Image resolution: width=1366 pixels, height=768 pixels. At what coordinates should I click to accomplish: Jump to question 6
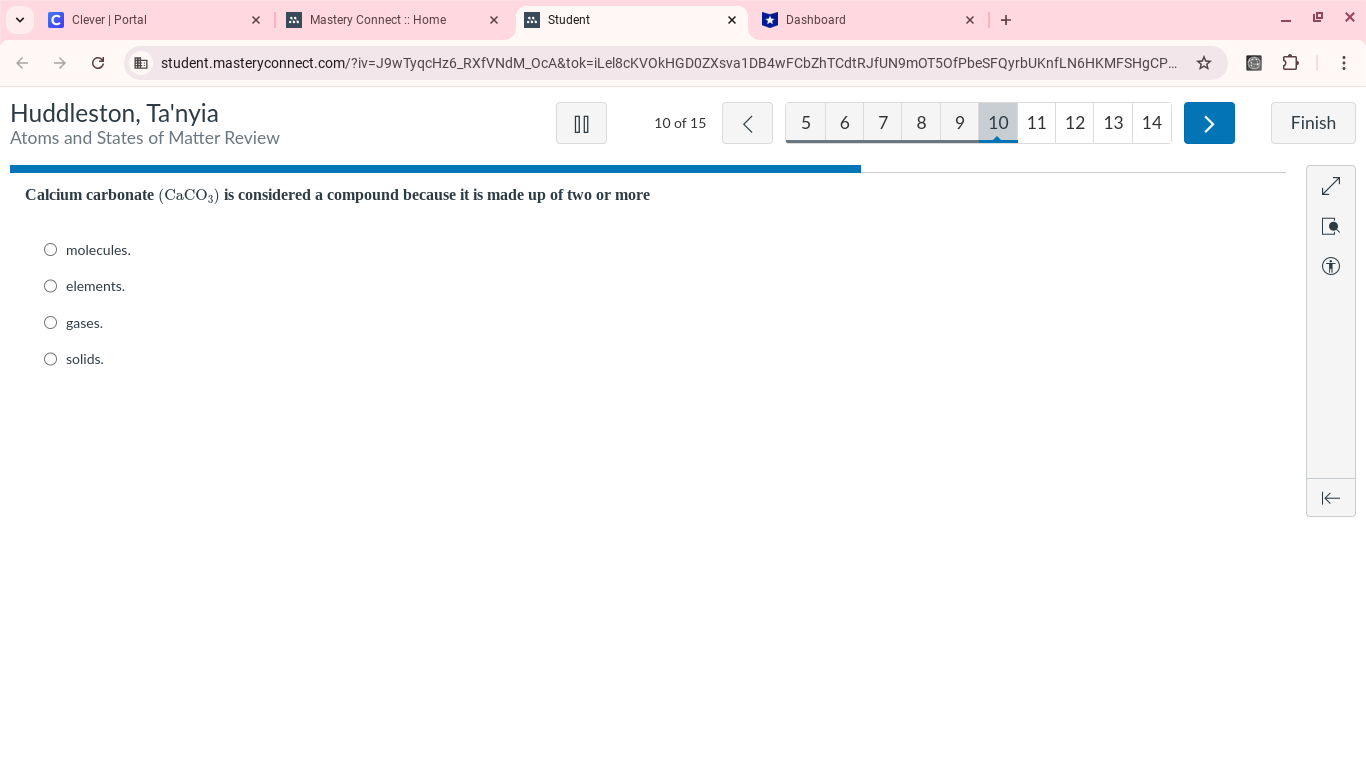[845, 123]
